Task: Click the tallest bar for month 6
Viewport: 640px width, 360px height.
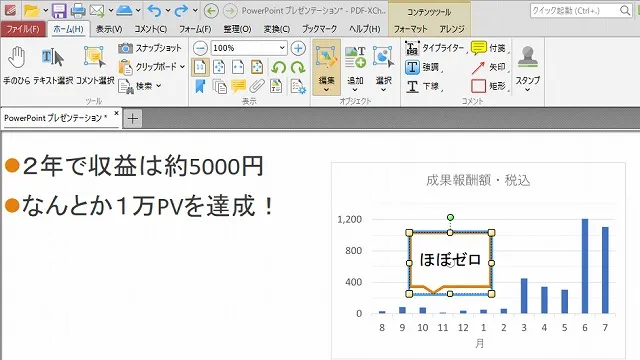Action: click(584, 266)
